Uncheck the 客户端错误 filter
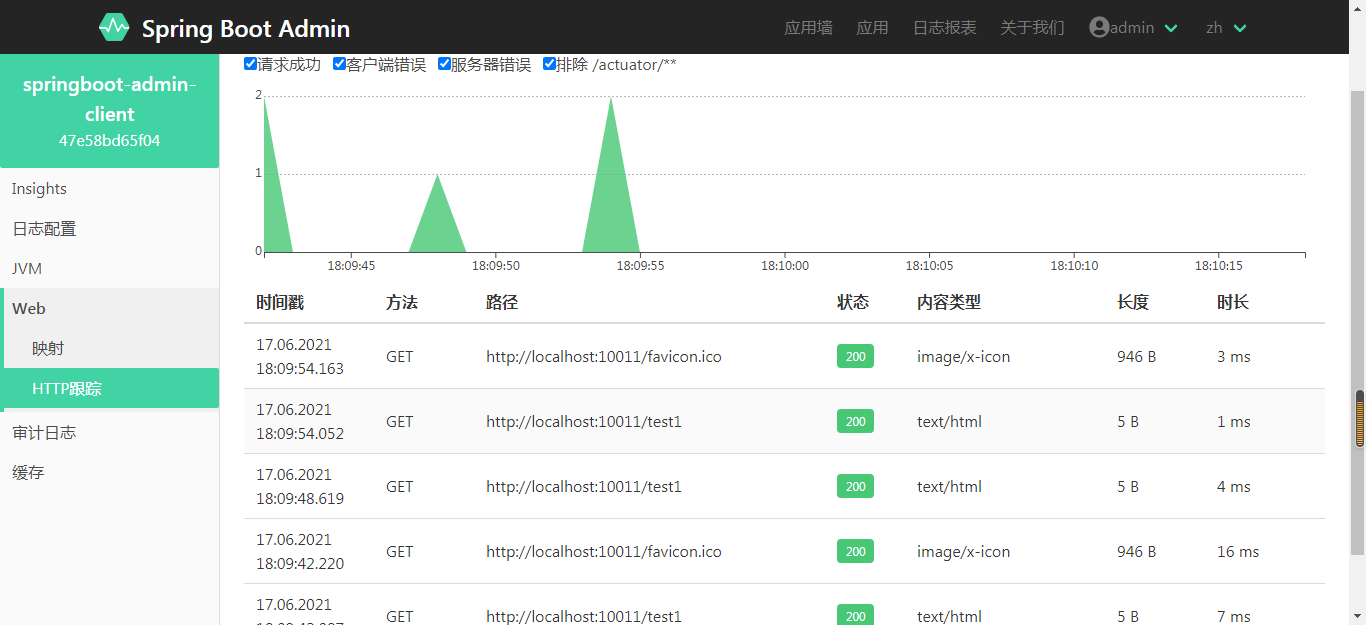This screenshot has height=625, width=1366. [x=339, y=64]
